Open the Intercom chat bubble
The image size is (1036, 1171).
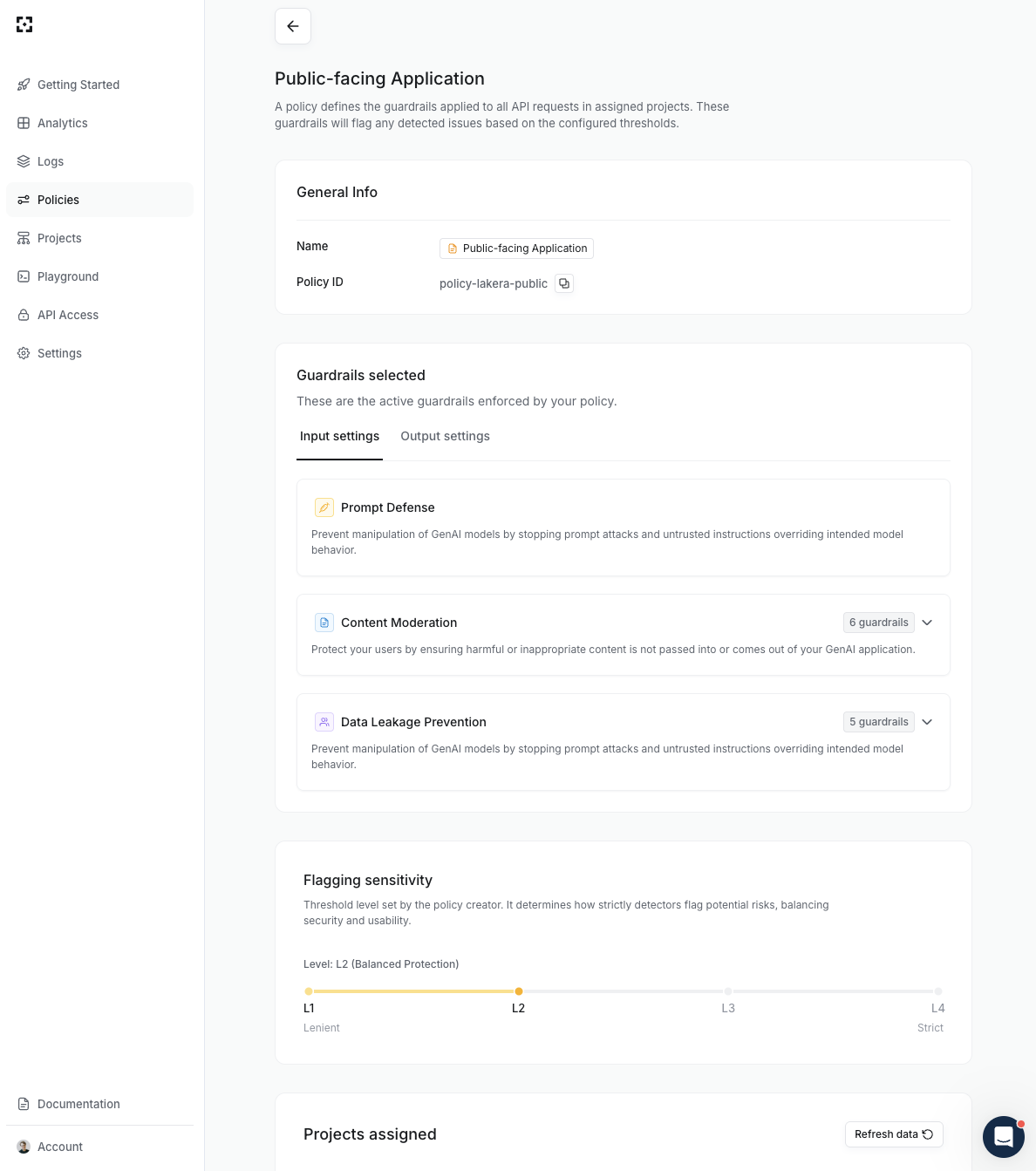1004,1137
